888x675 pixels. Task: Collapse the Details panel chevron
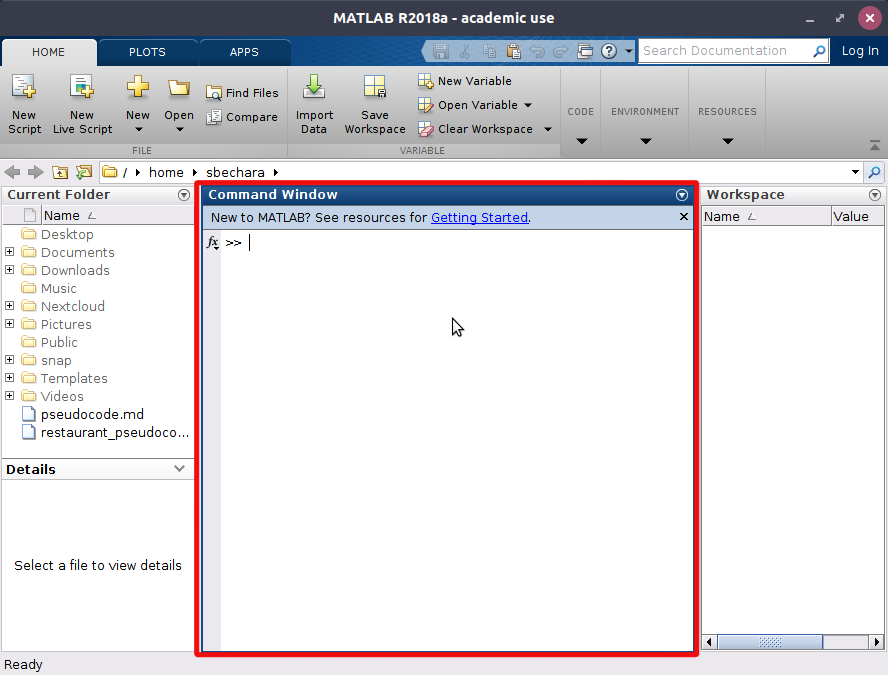coord(180,469)
